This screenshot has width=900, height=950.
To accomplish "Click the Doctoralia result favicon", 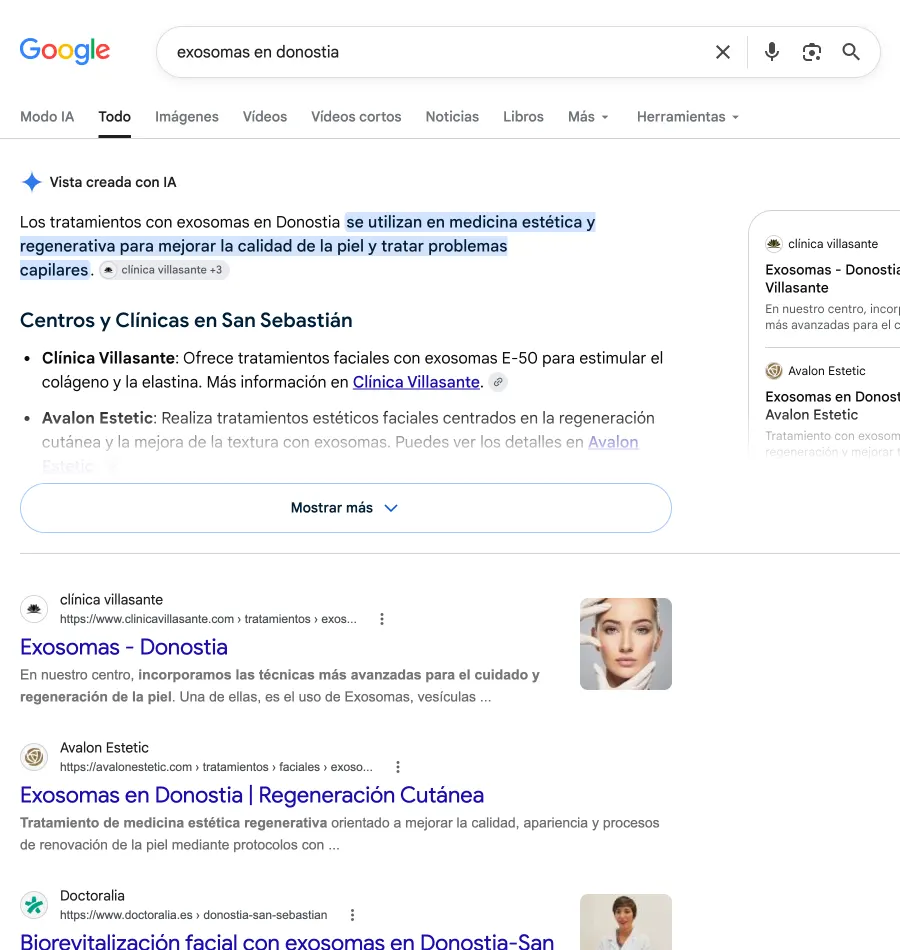I will click(x=34, y=905).
